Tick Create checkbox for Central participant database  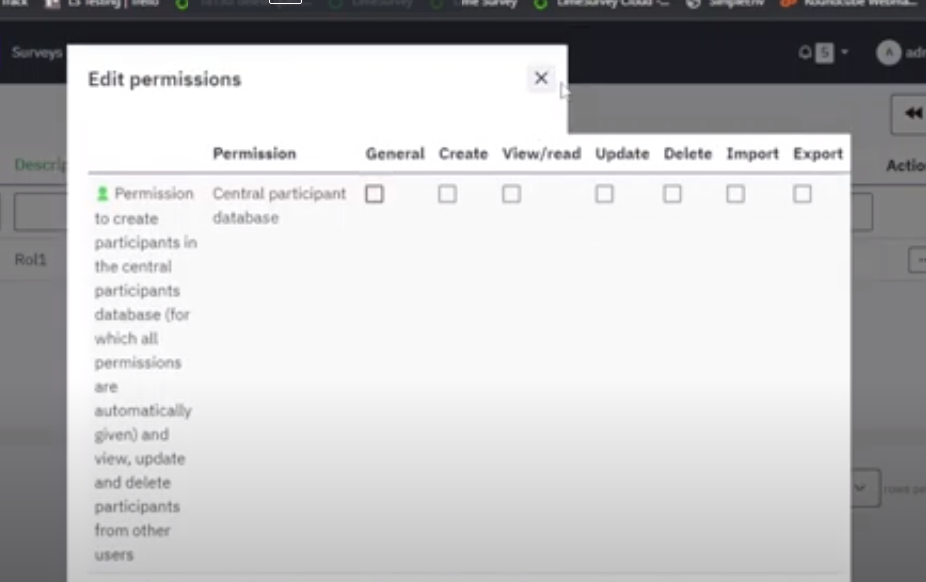tap(448, 194)
